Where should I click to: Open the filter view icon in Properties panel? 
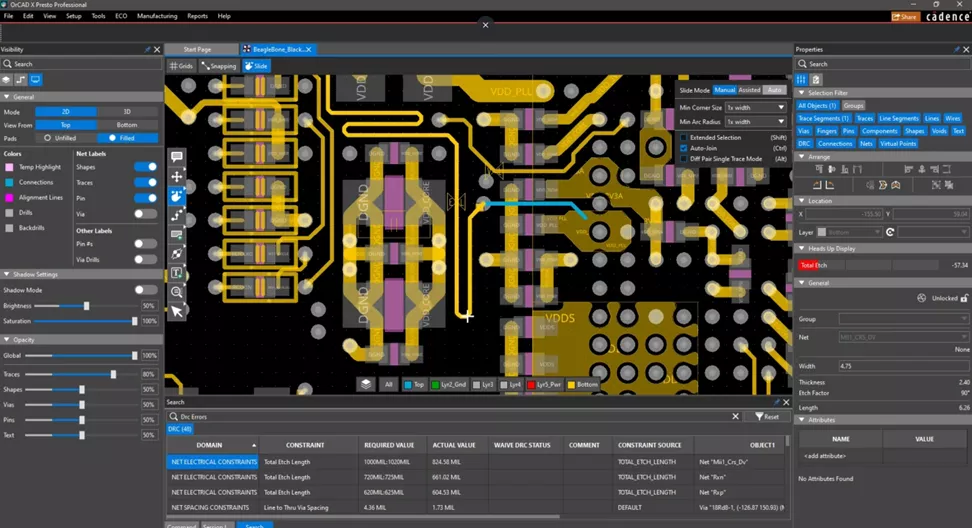tap(801, 79)
